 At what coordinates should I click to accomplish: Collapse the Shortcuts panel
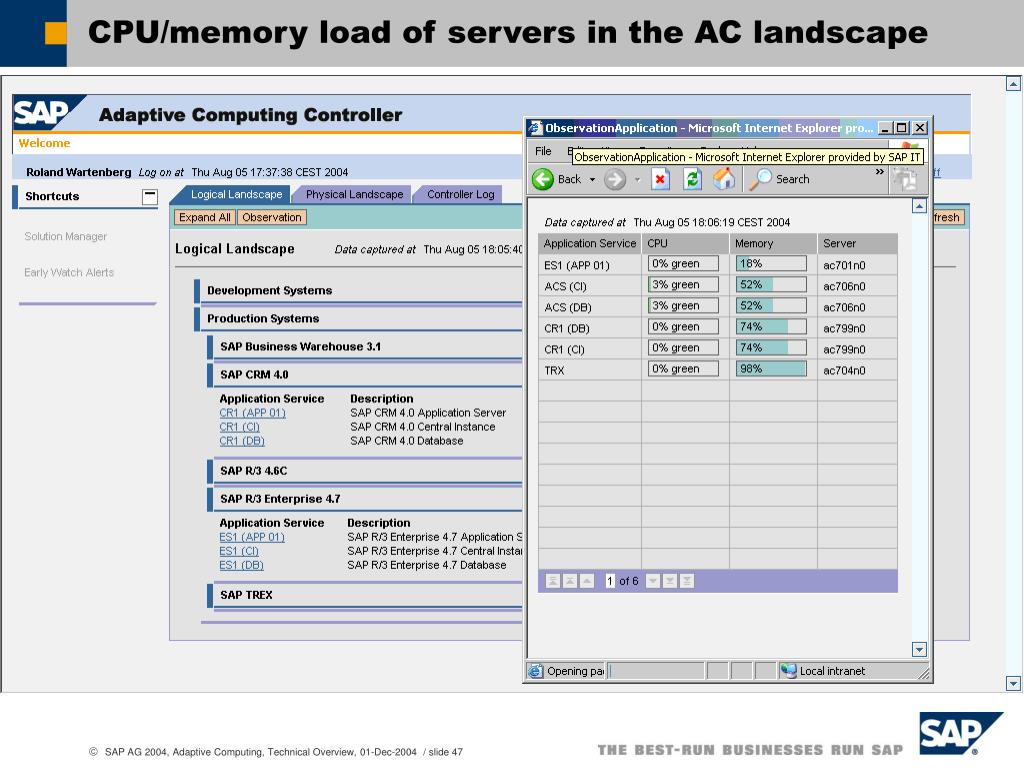pyautogui.click(x=150, y=196)
